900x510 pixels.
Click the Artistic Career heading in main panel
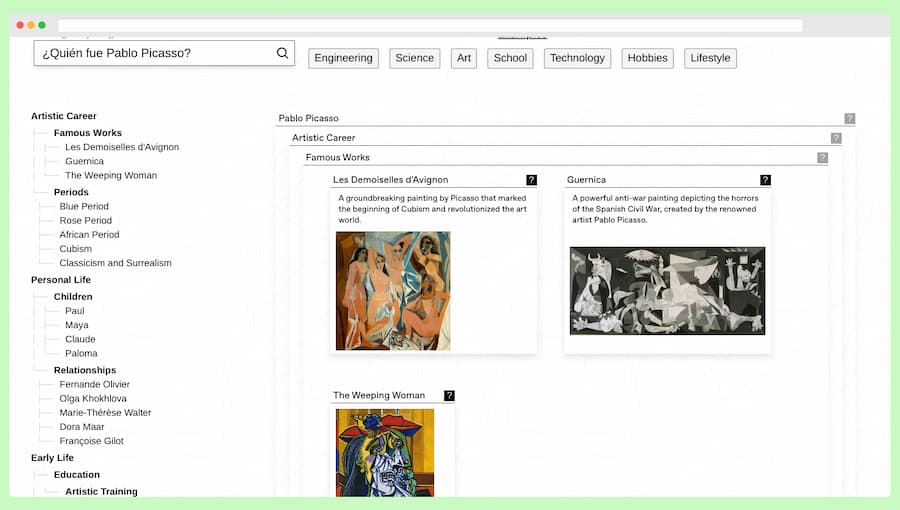pyautogui.click(x=324, y=138)
